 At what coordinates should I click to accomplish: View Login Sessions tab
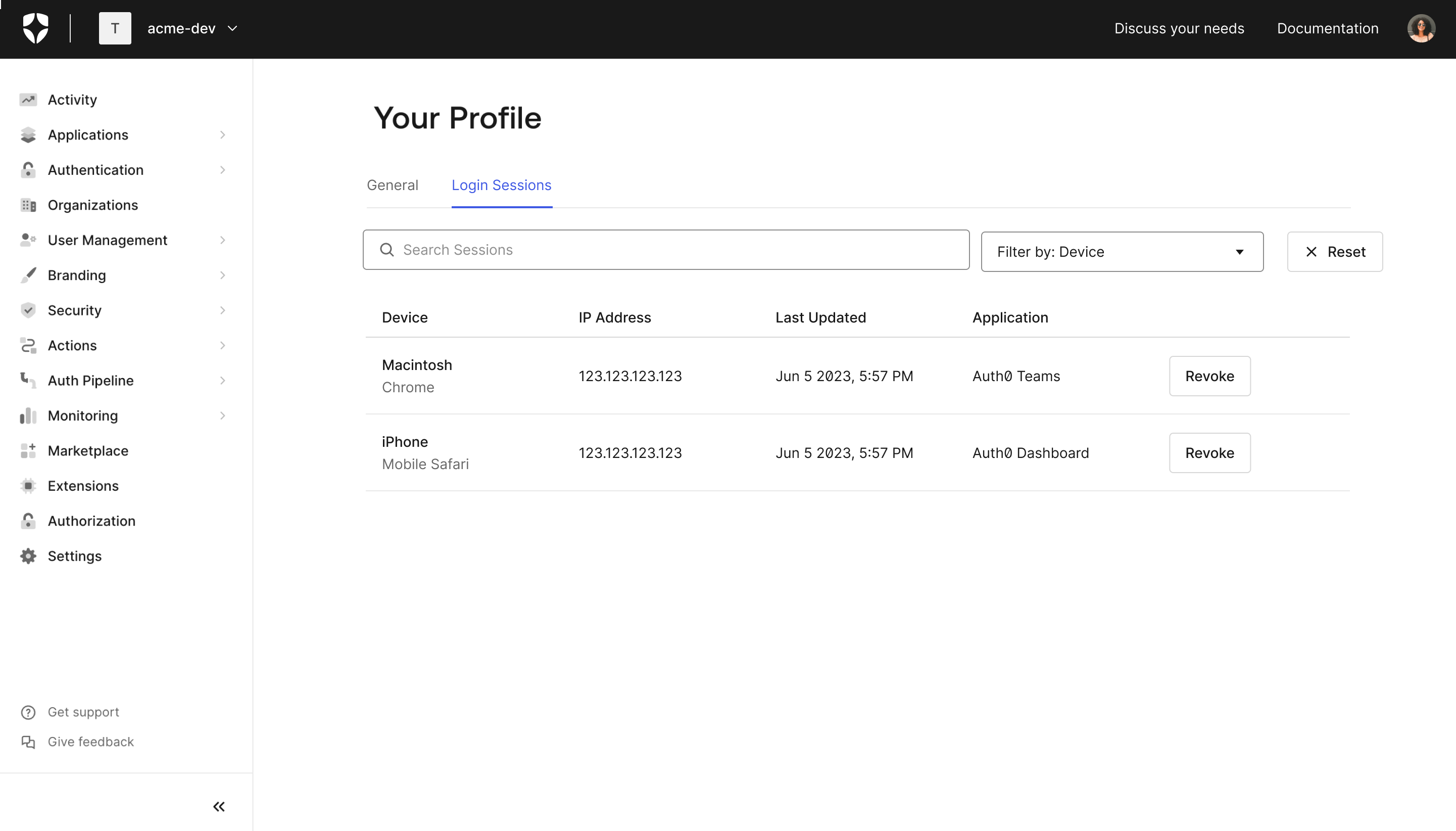[502, 185]
